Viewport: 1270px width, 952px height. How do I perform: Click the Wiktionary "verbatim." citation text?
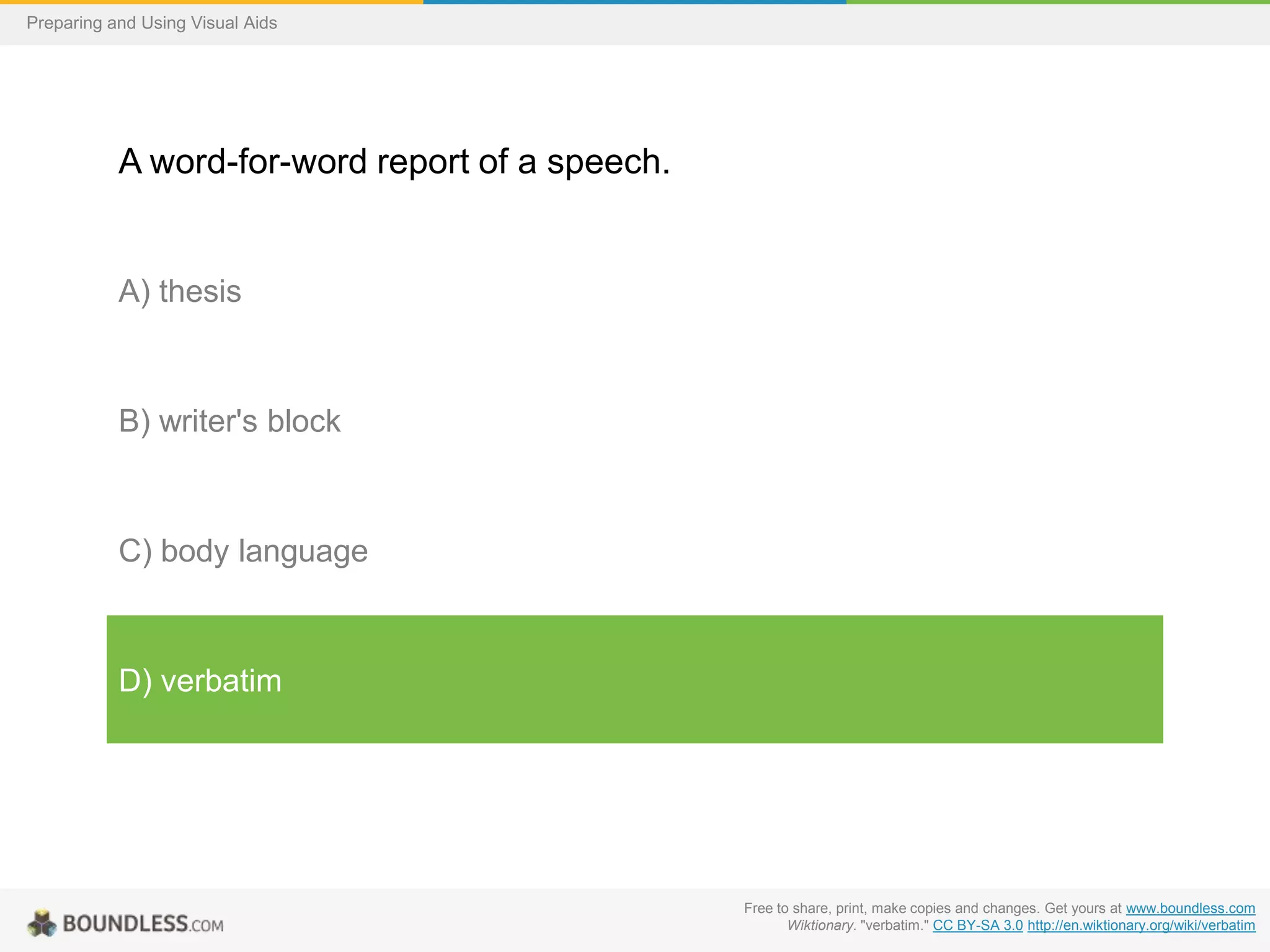[x=858, y=925]
